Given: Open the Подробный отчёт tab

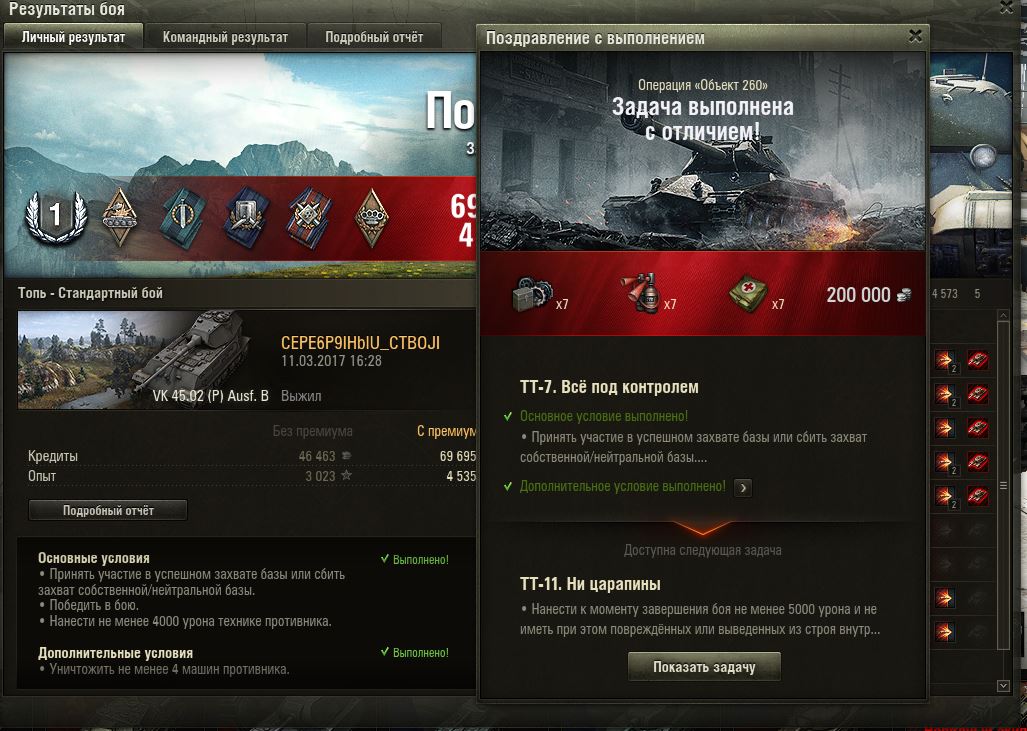Looking at the screenshot, I should 374,37.
